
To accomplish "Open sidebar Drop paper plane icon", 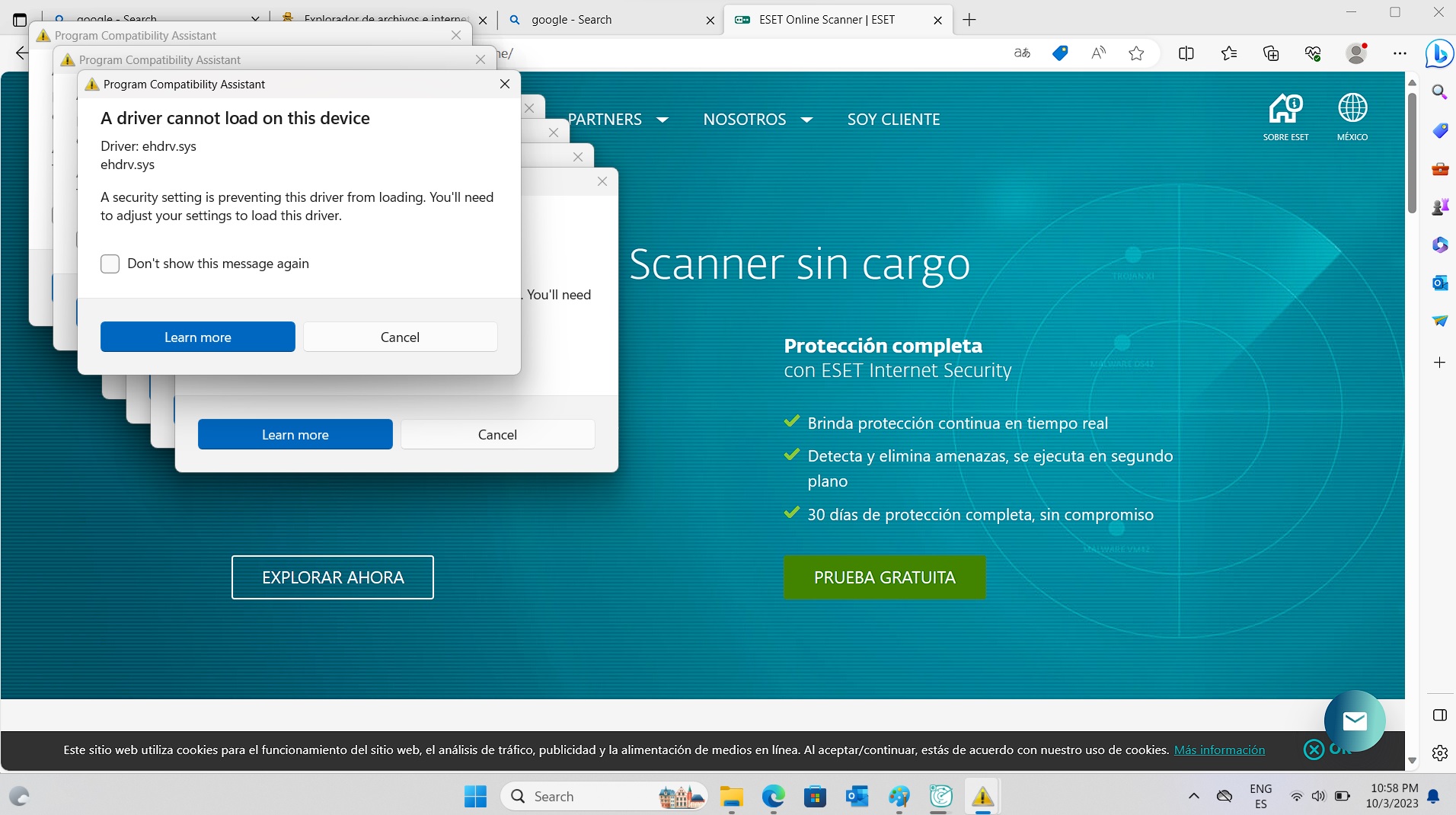I will (x=1439, y=321).
